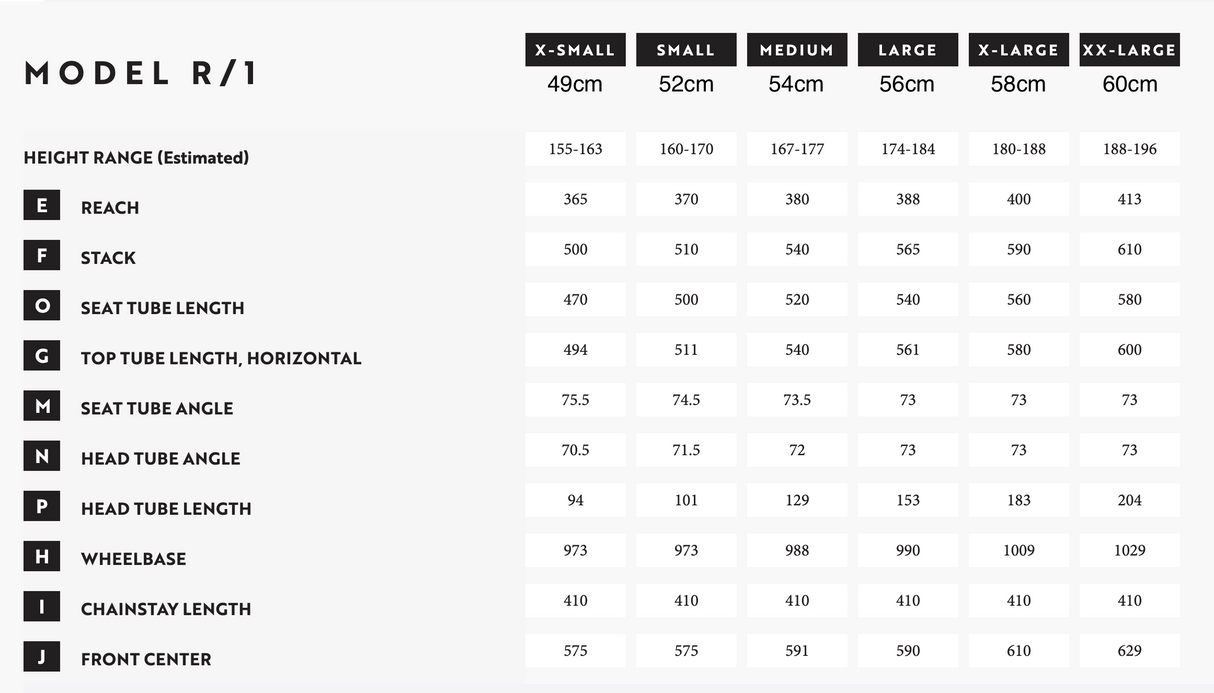Click the E letter badge beside Reach
The width and height of the screenshot is (1214, 693).
click(x=42, y=206)
